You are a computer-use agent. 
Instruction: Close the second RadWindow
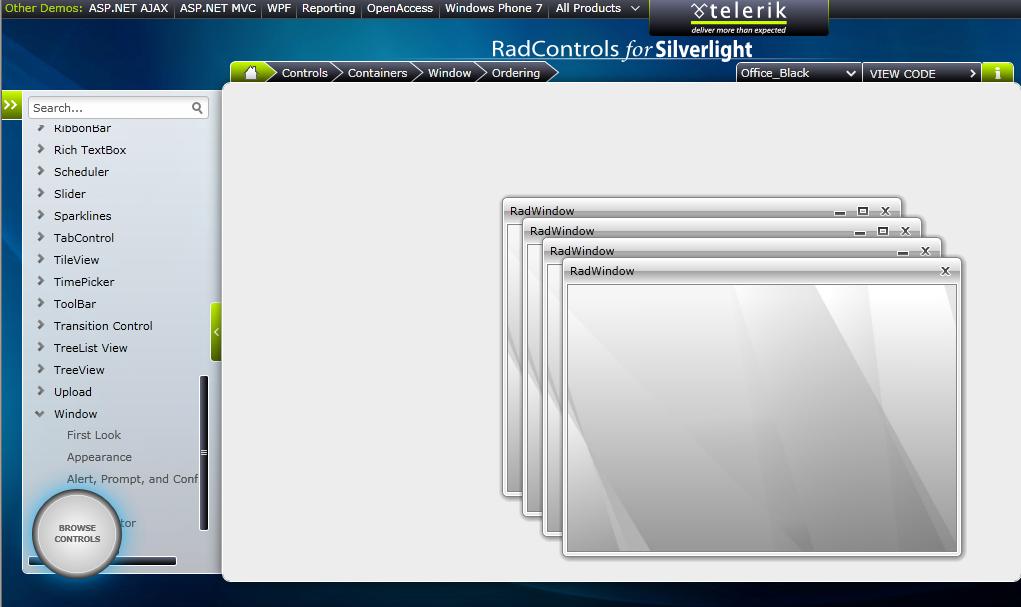905,231
